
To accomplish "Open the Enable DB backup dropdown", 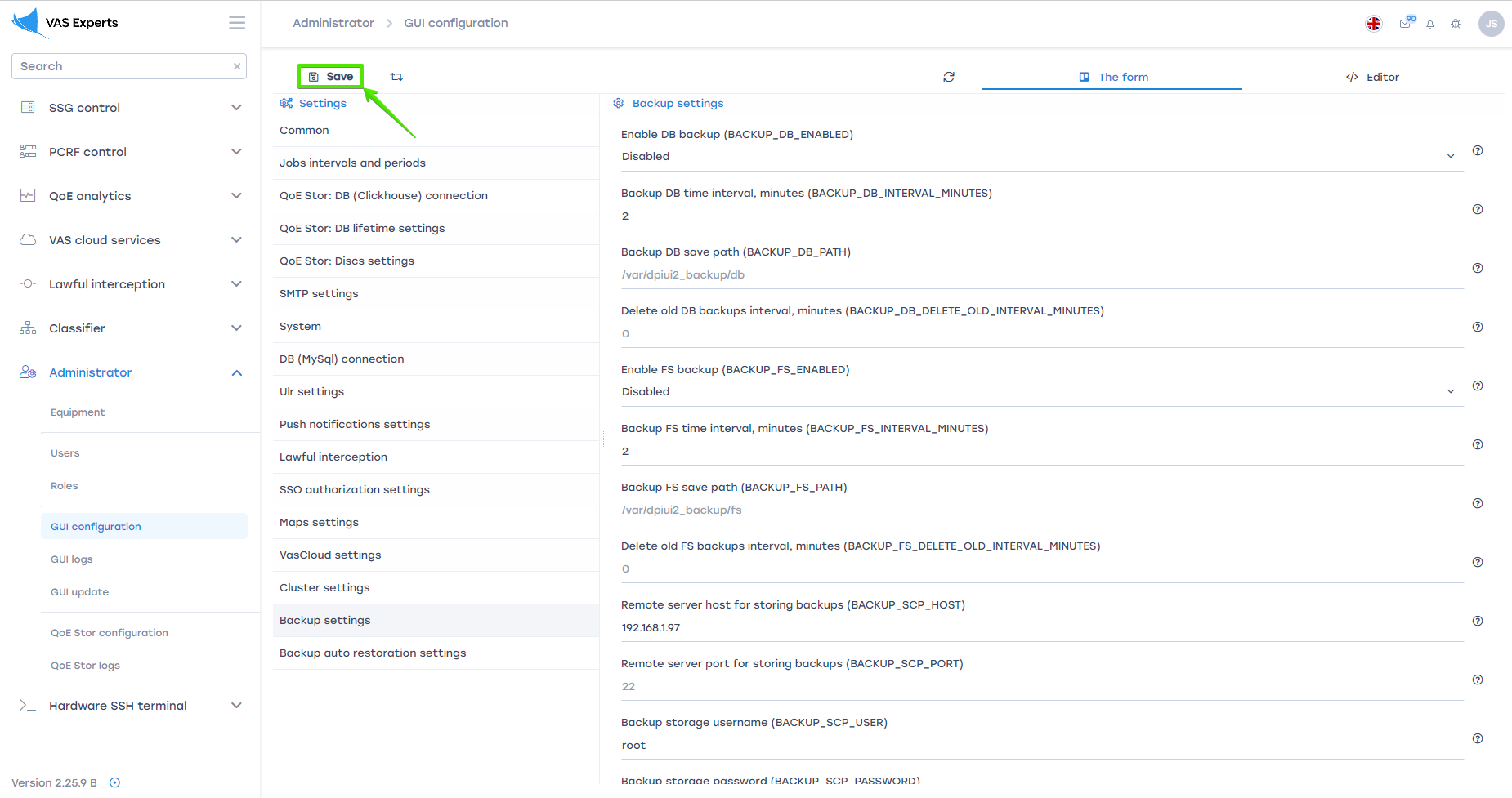I will click(1036, 157).
